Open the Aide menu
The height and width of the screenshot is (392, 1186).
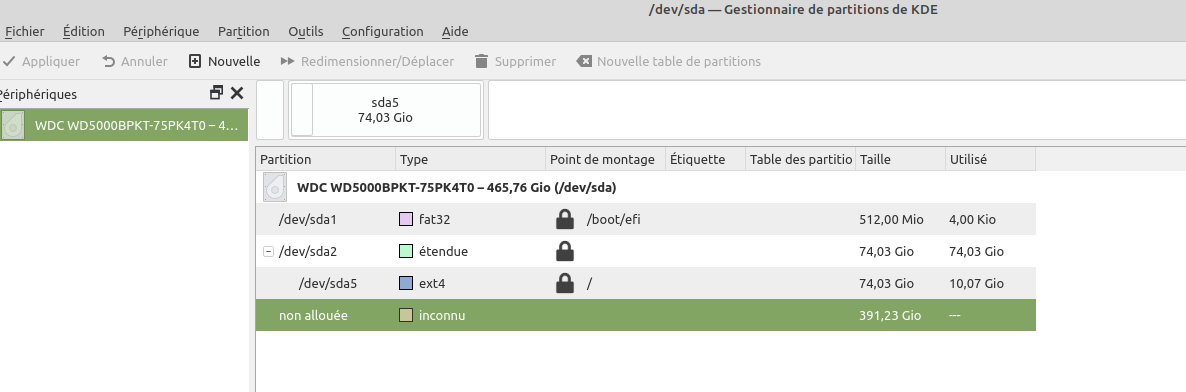pyautogui.click(x=455, y=31)
